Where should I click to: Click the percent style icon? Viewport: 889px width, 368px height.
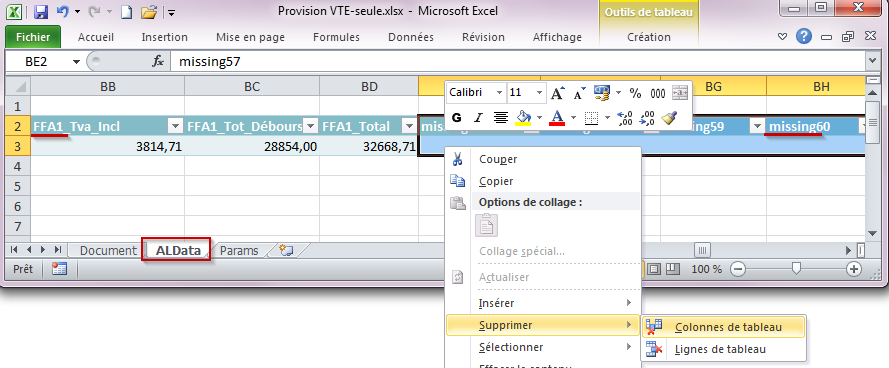[636, 93]
